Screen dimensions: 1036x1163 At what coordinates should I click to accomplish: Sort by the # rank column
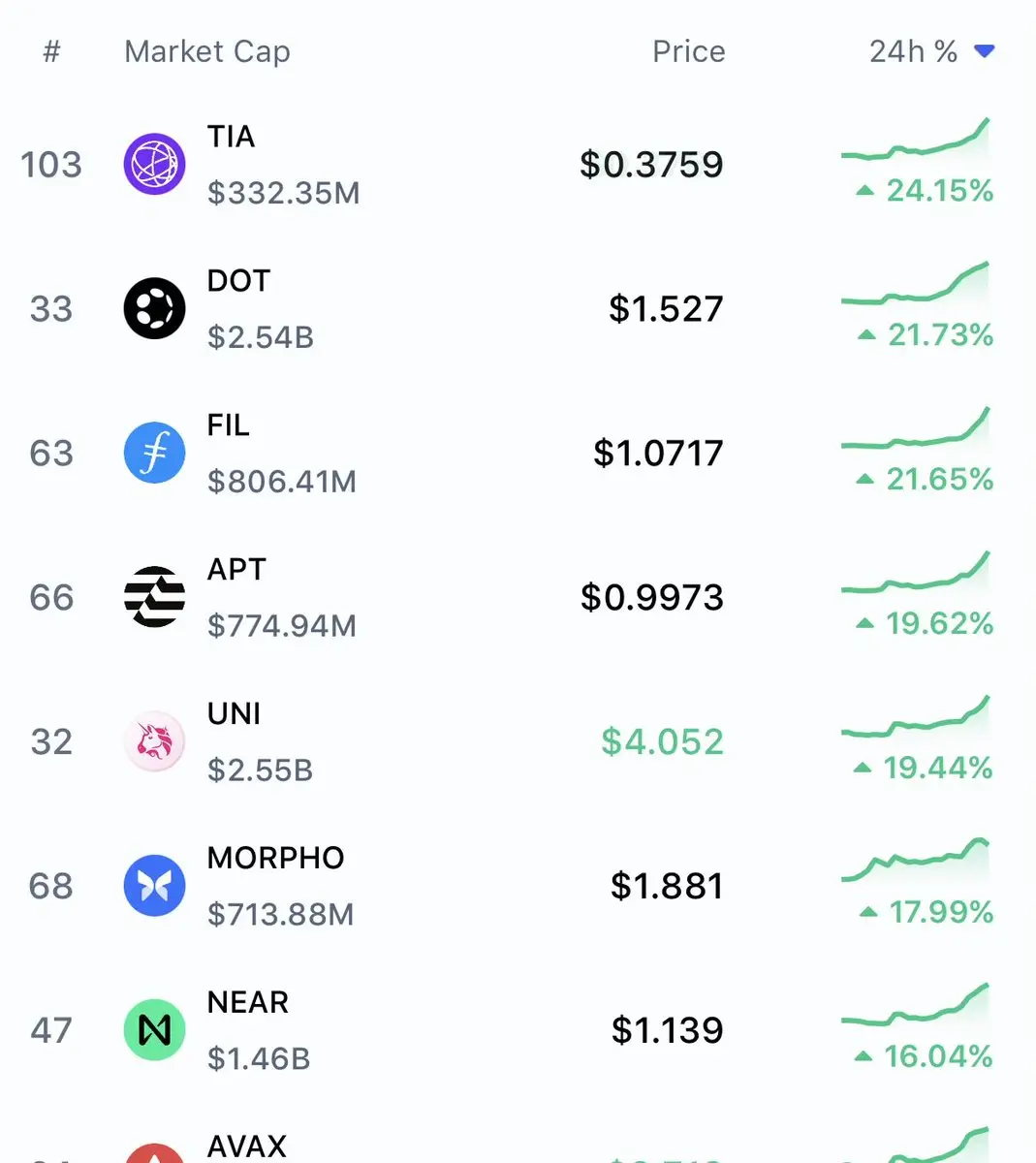52,51
